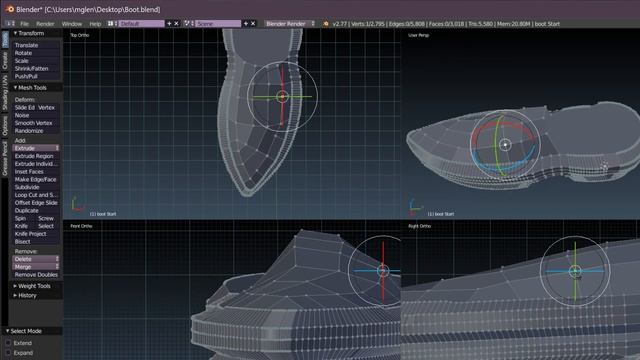
Task: Click the Slide Edge button
Action: [x=24, y=107]
